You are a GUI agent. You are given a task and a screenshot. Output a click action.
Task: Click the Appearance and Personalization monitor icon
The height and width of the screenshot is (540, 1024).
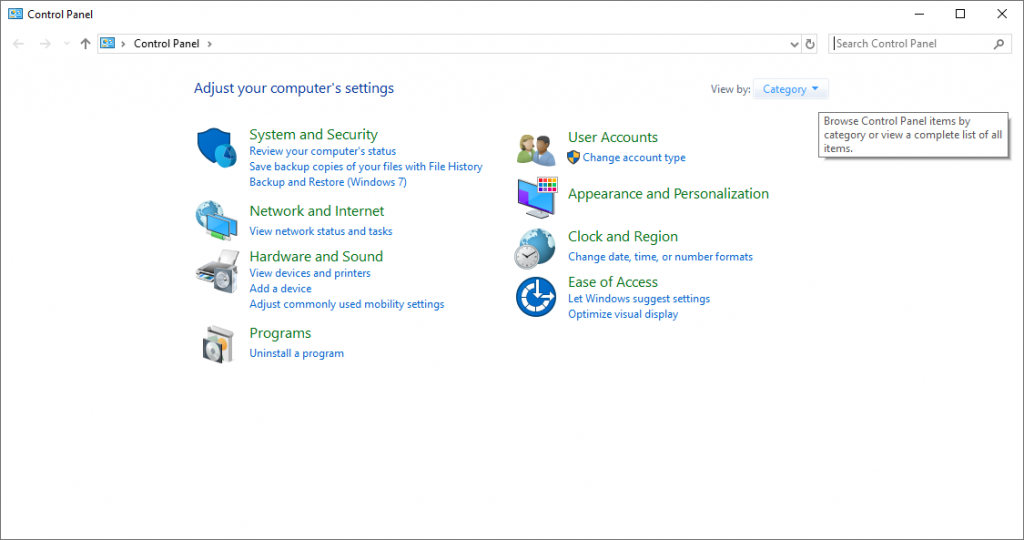pyautogui.click(x=537, y=197)
